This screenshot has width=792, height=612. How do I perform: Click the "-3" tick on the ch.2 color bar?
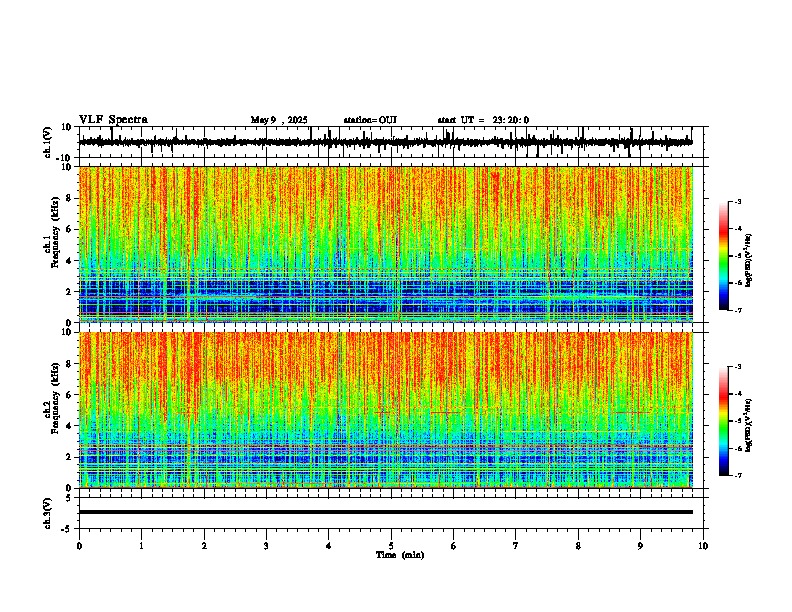click(738, 367)
